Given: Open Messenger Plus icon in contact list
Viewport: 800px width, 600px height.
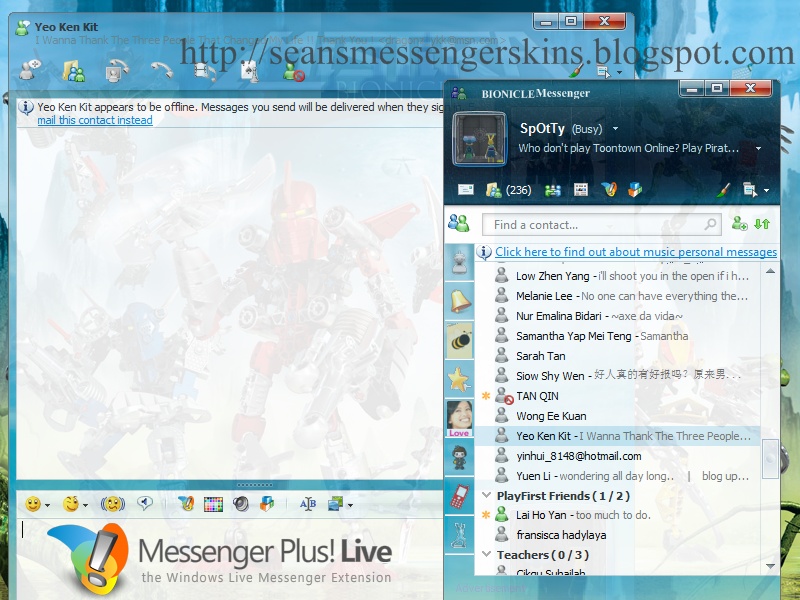Looking at the screenshot, I should [x=609, y=190].
